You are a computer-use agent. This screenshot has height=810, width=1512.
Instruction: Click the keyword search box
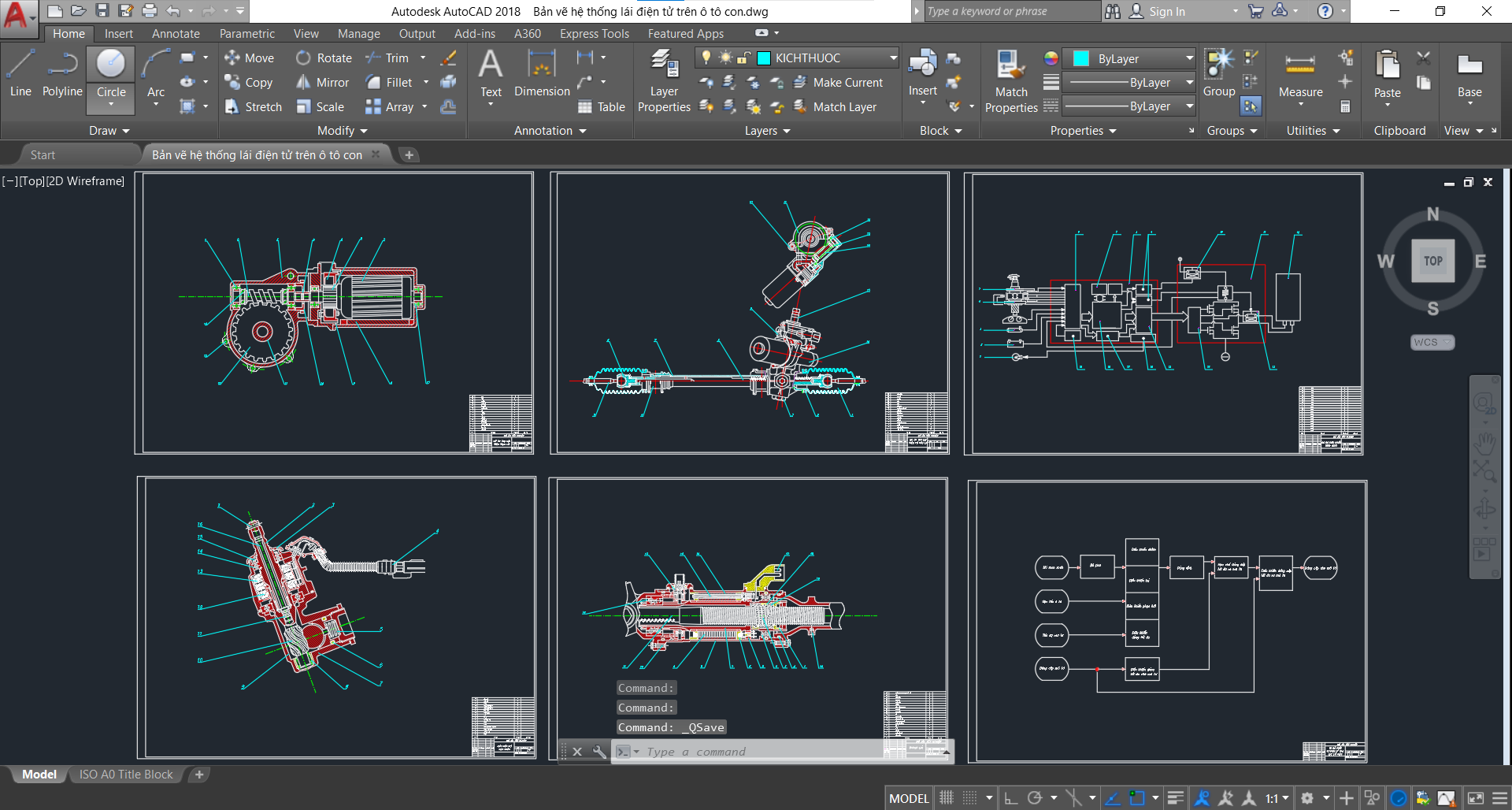[1012, 11]
